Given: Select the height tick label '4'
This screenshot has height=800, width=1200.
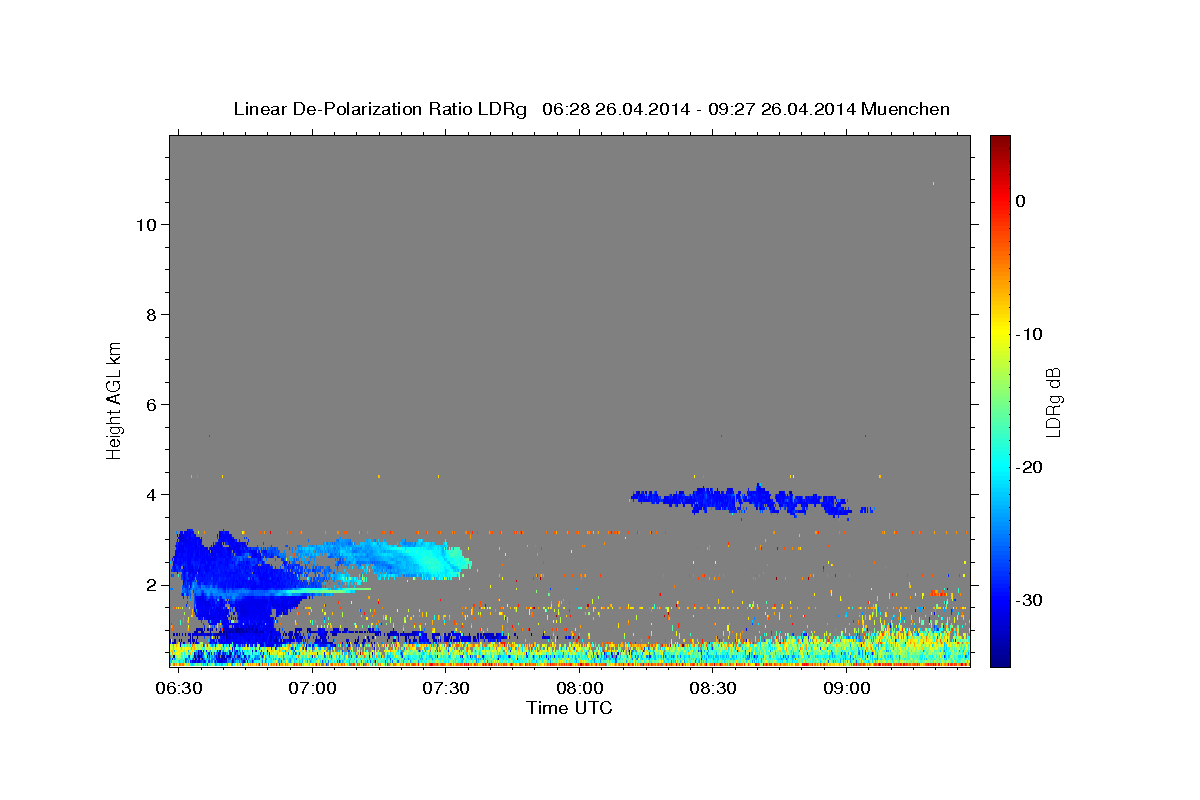Looking at the screenshot, I should 151,494.
